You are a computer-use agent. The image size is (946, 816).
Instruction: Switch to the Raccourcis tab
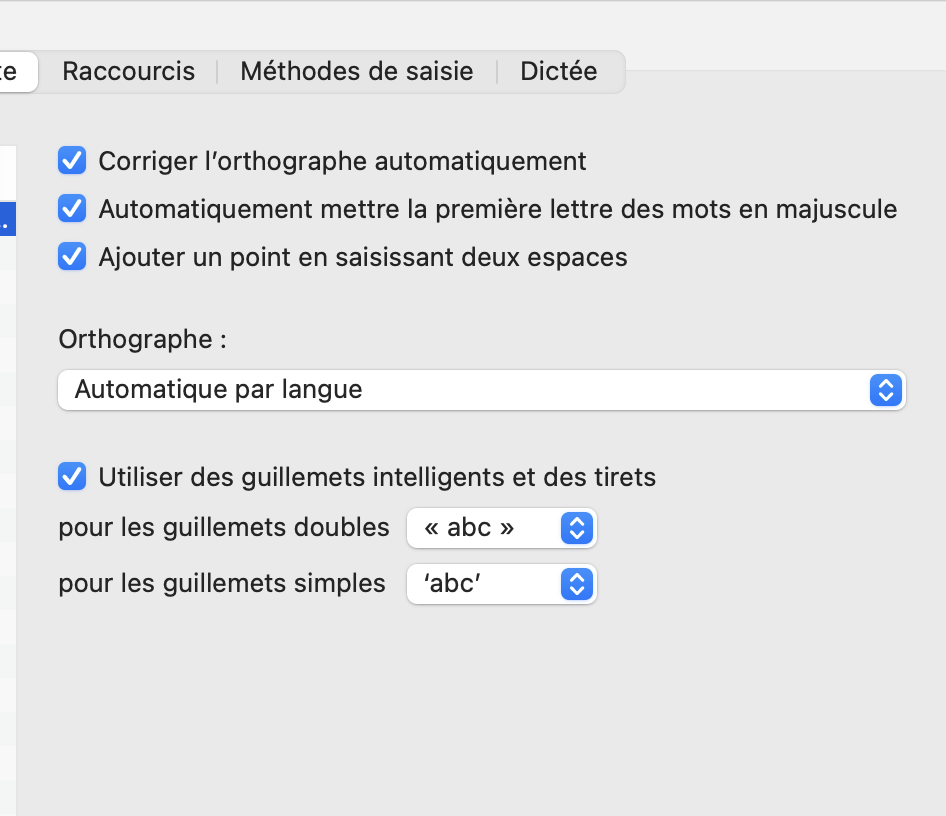click(128, 72)
